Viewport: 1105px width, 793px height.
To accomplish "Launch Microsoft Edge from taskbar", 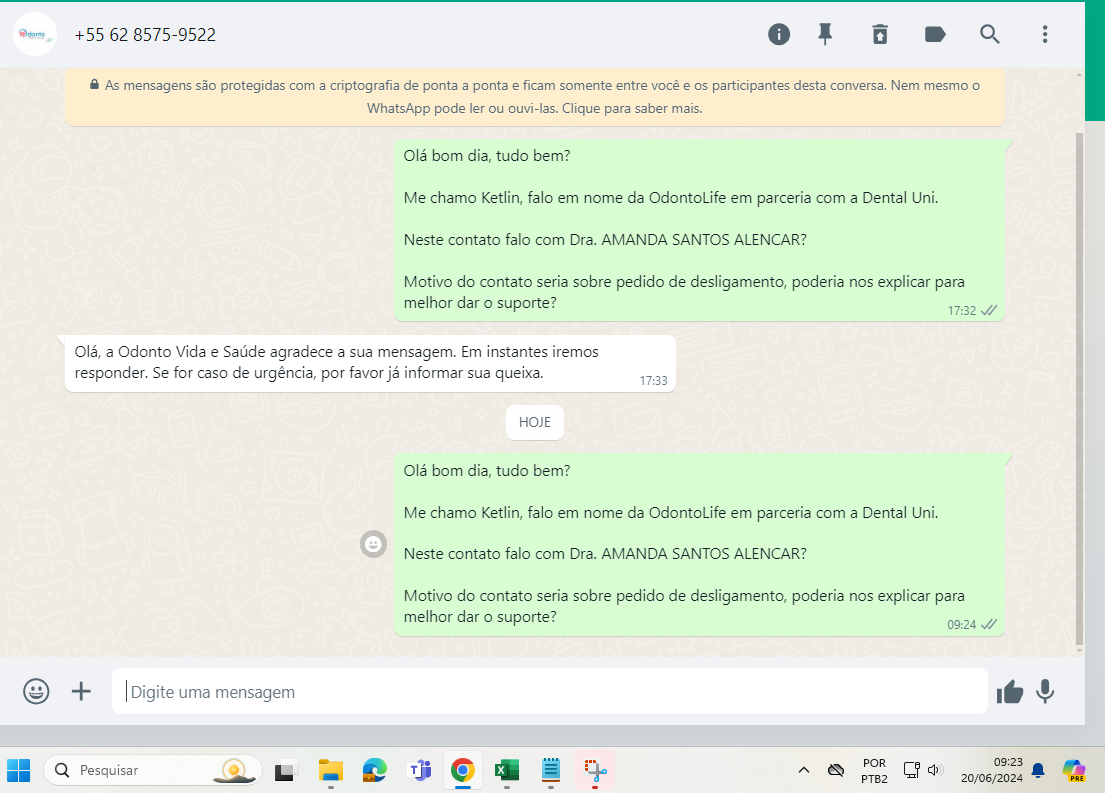I will point(375,770).
